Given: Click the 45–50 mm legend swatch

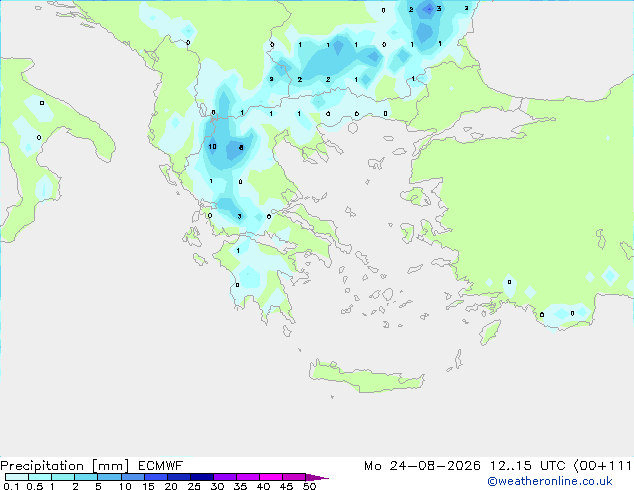Looking at the screenshot, I should click(x=294, y=477).
